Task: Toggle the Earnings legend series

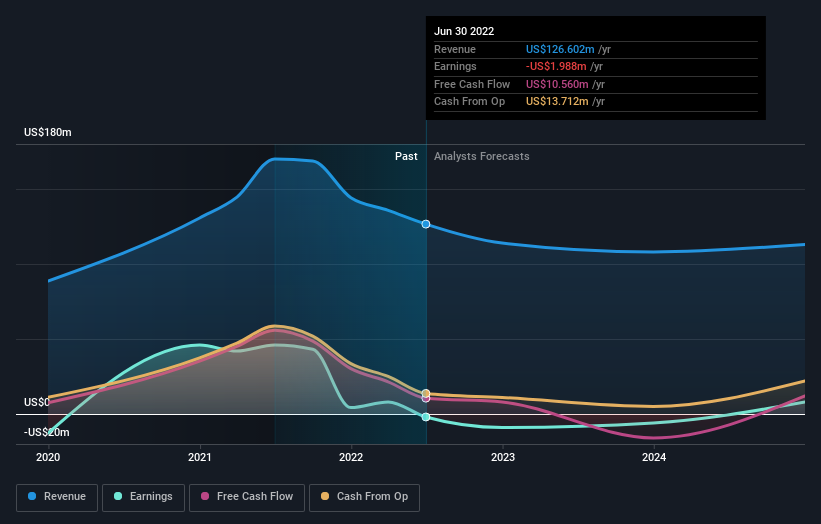Action: coord(143,497)
